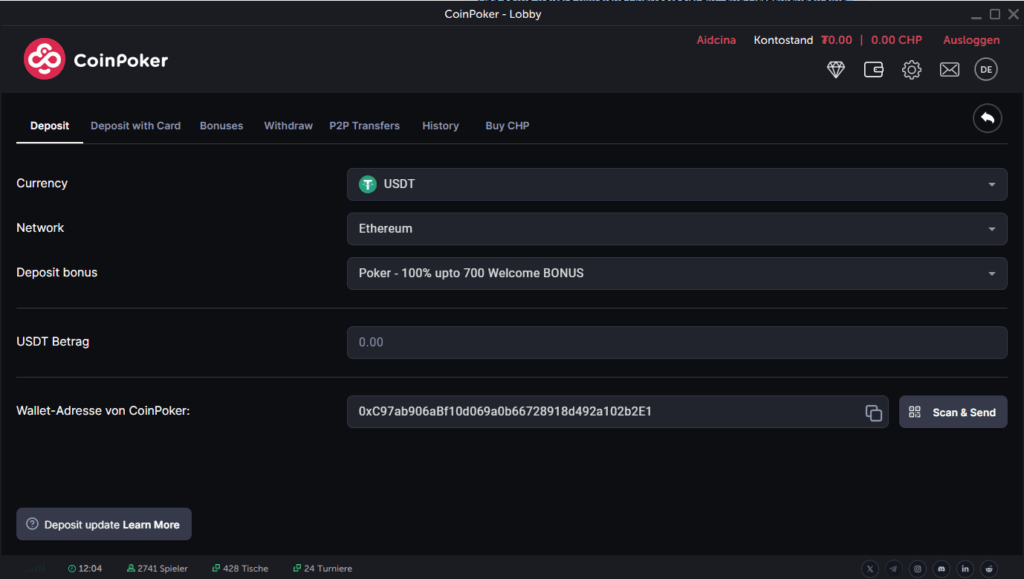Image resolution: width=1024 pixels, height=579 pixels.
Task: Open the Discord community icon
Action: (941, 568)
